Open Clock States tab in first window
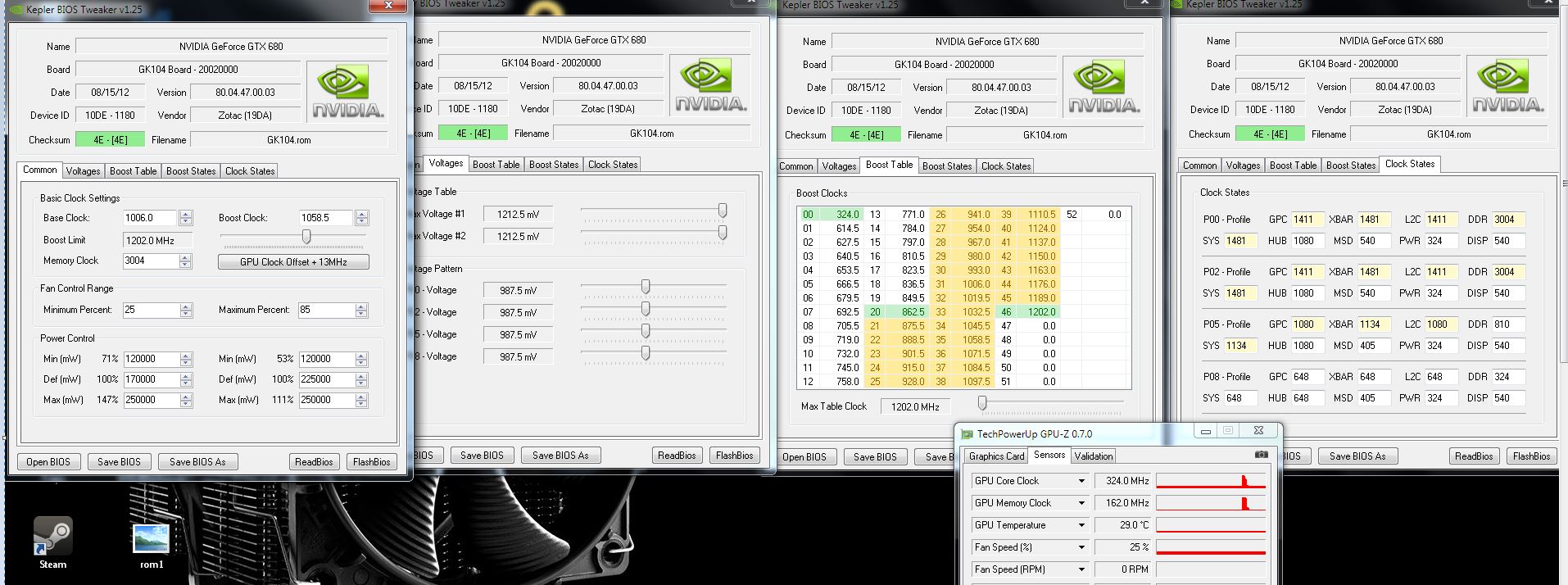Viewport: 1568px width, 585px height. point(250,171)
